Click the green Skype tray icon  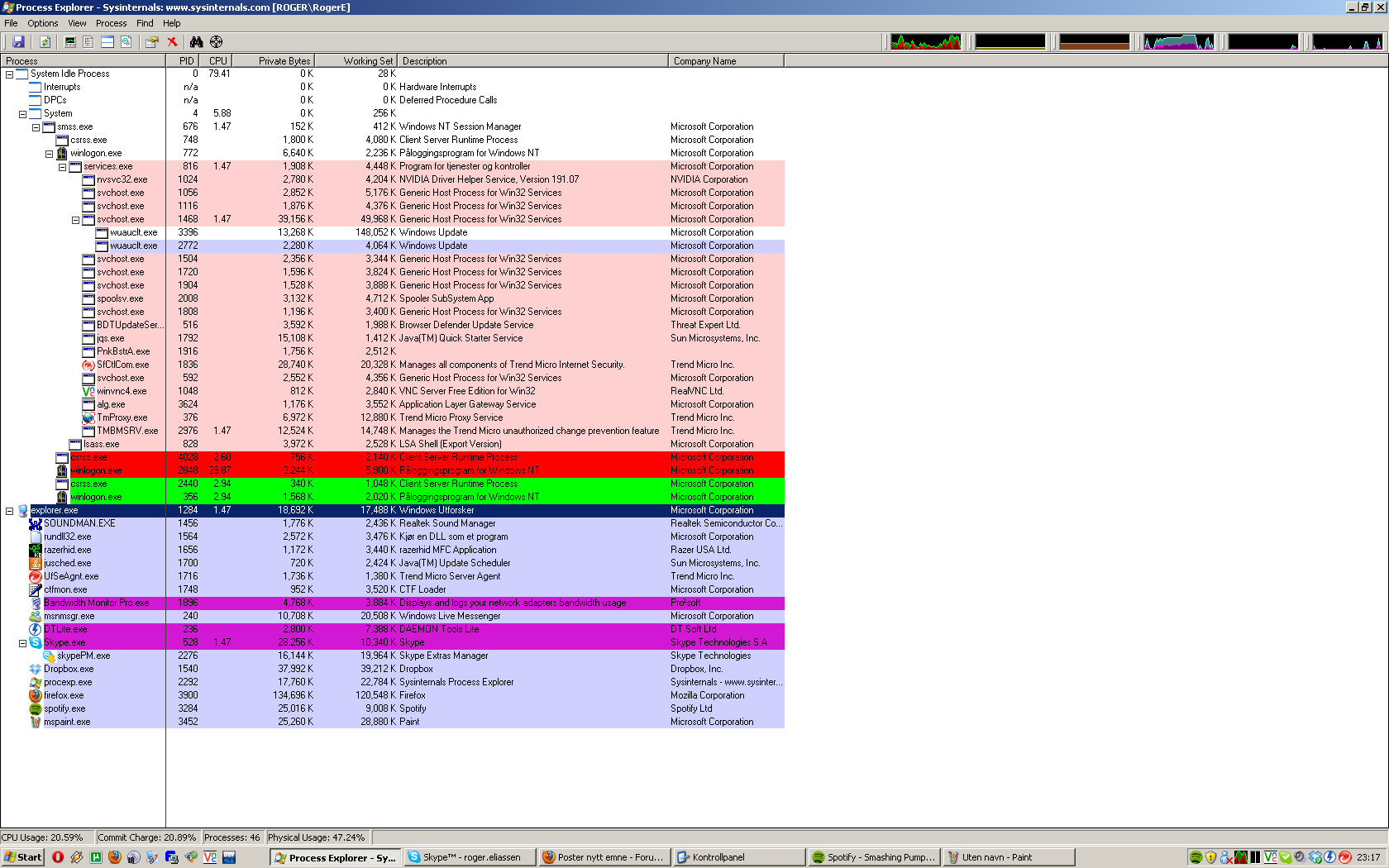tap(1286, 857)
